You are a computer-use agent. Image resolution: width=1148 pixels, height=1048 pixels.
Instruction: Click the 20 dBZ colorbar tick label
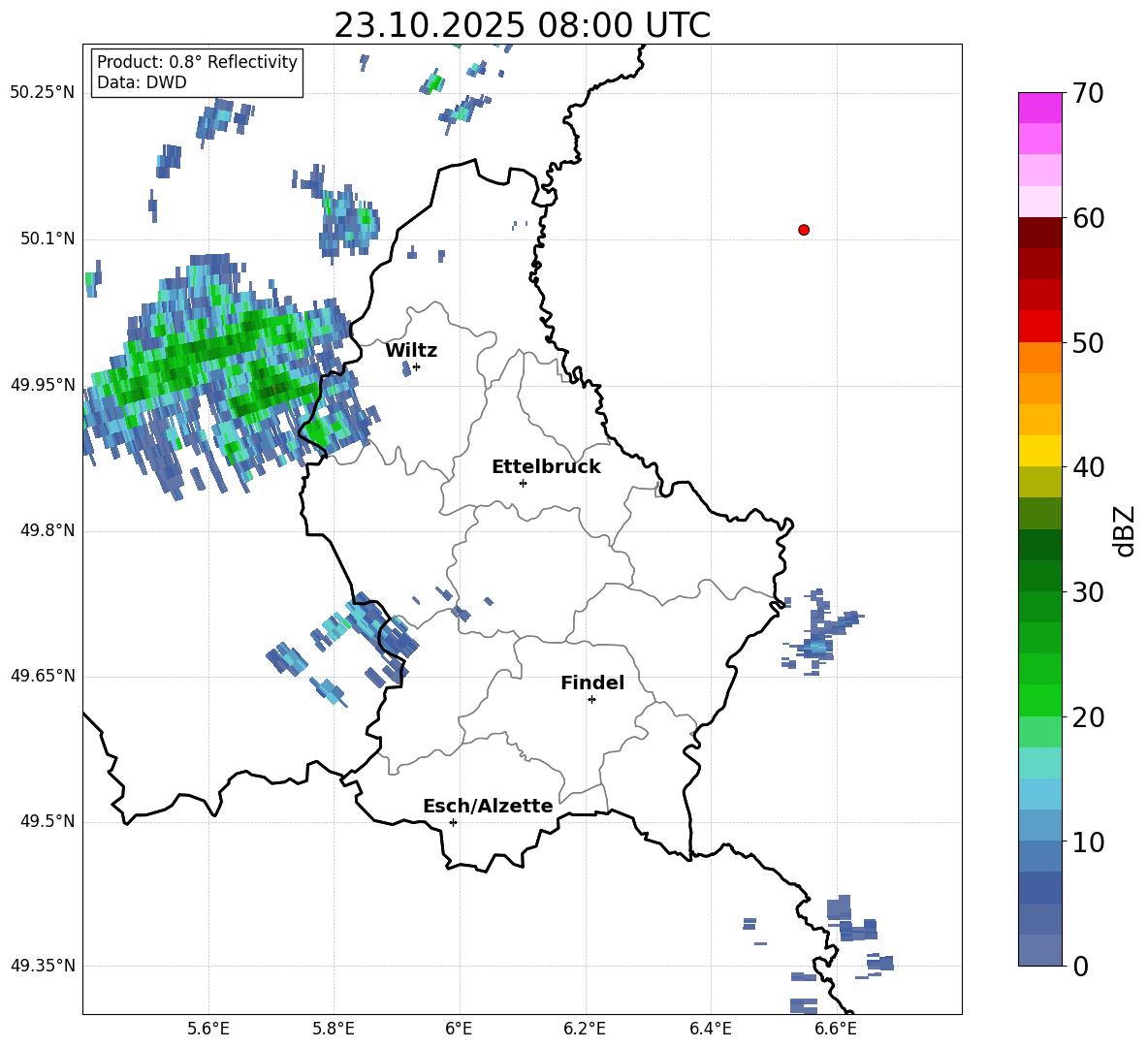[1088, 716]
